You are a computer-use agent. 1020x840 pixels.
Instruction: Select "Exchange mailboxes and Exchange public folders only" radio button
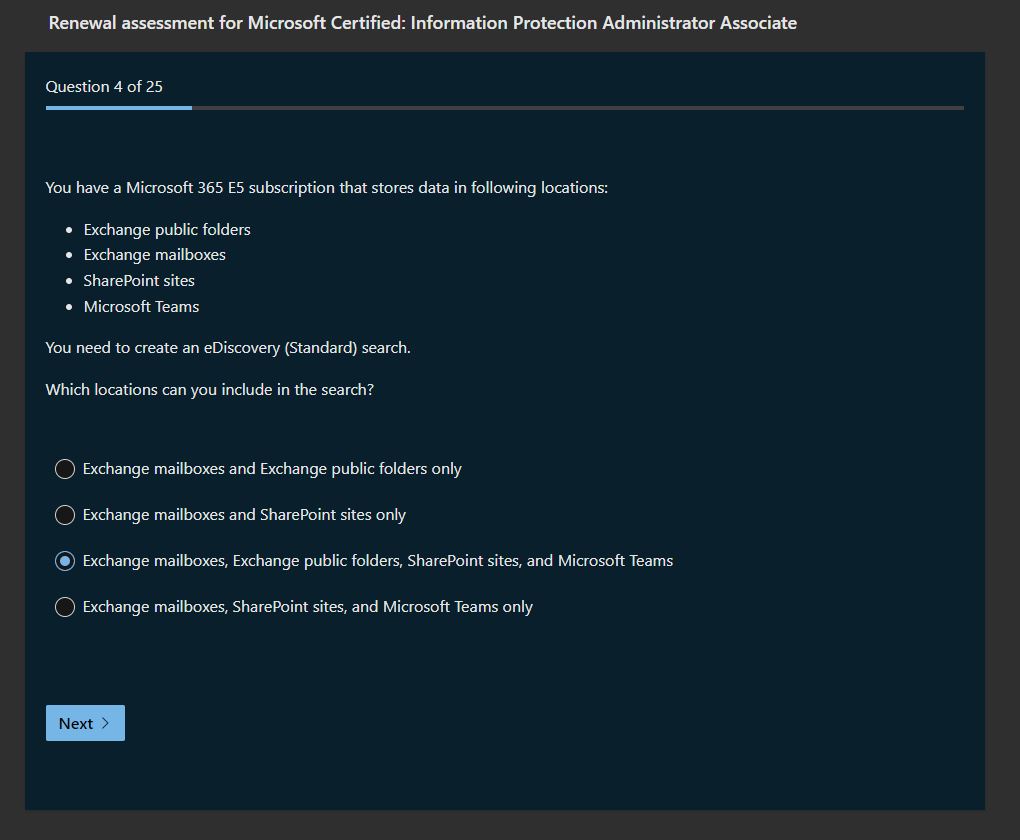coord(65,469)
